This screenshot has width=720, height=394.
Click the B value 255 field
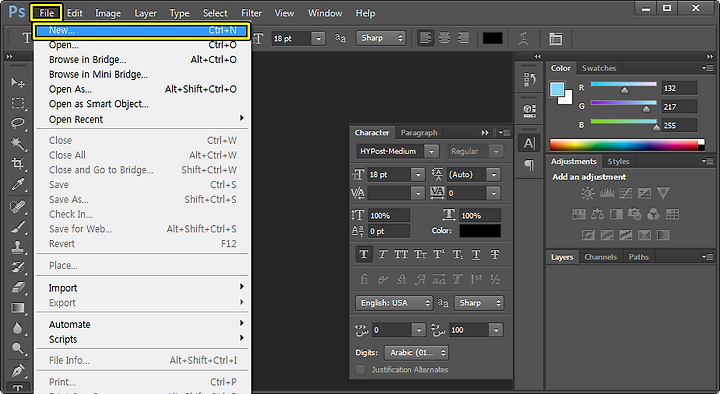pyautogui.click(x=679, y=125)
